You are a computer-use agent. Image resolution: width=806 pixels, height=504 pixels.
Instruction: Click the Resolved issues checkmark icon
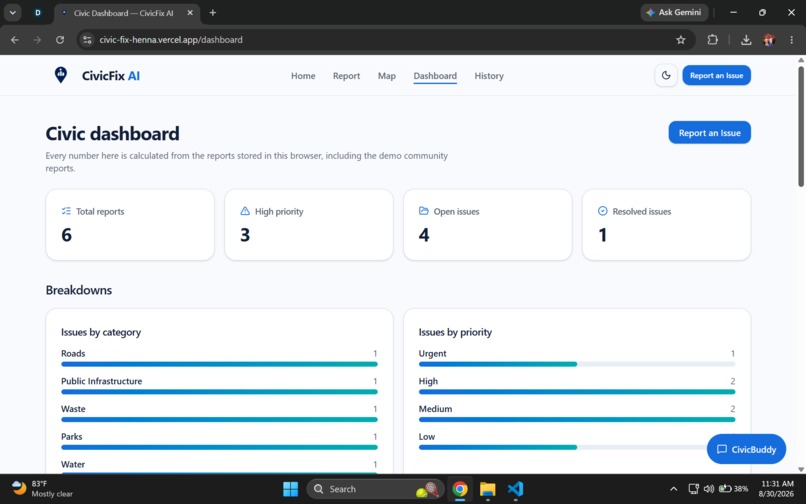click(x=602, y=211)
